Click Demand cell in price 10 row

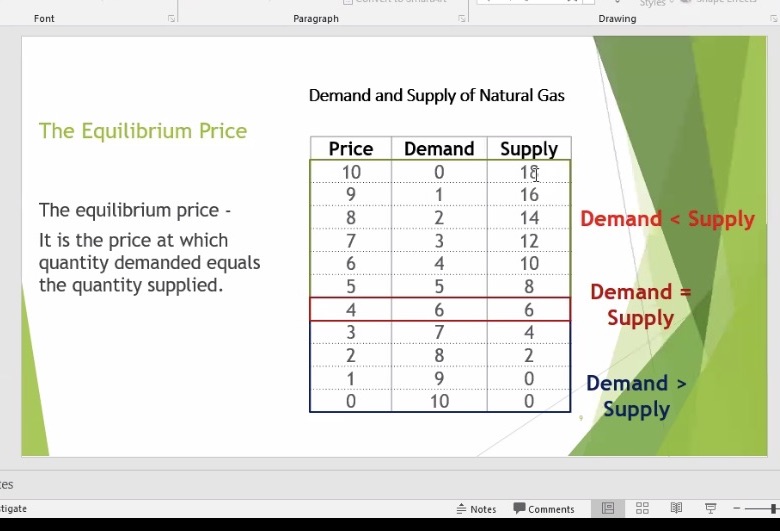pos(439,172)
